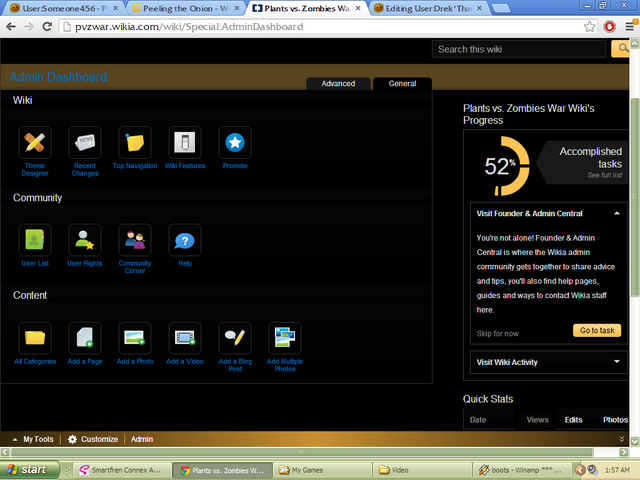
Task: Switch to the General tab
Action: tap(402, 84)
